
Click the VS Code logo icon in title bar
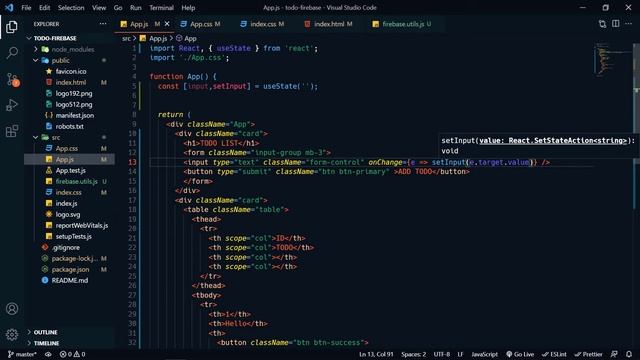(9, 7)
